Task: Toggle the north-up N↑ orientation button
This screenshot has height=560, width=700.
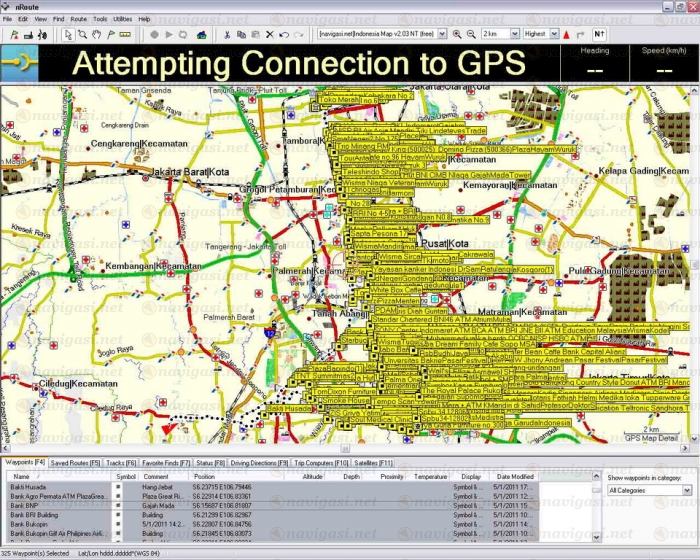Action: (599, 33)
